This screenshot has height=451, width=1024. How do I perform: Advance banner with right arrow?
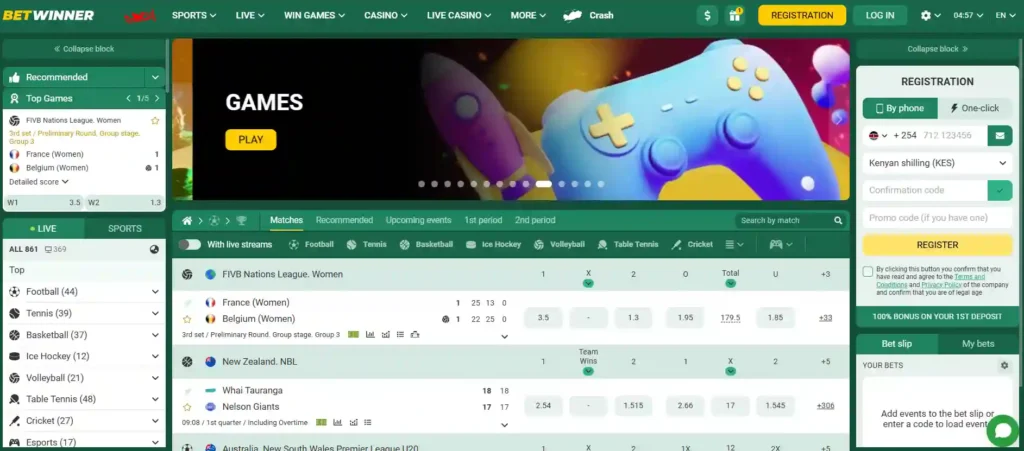pos(839,118)
